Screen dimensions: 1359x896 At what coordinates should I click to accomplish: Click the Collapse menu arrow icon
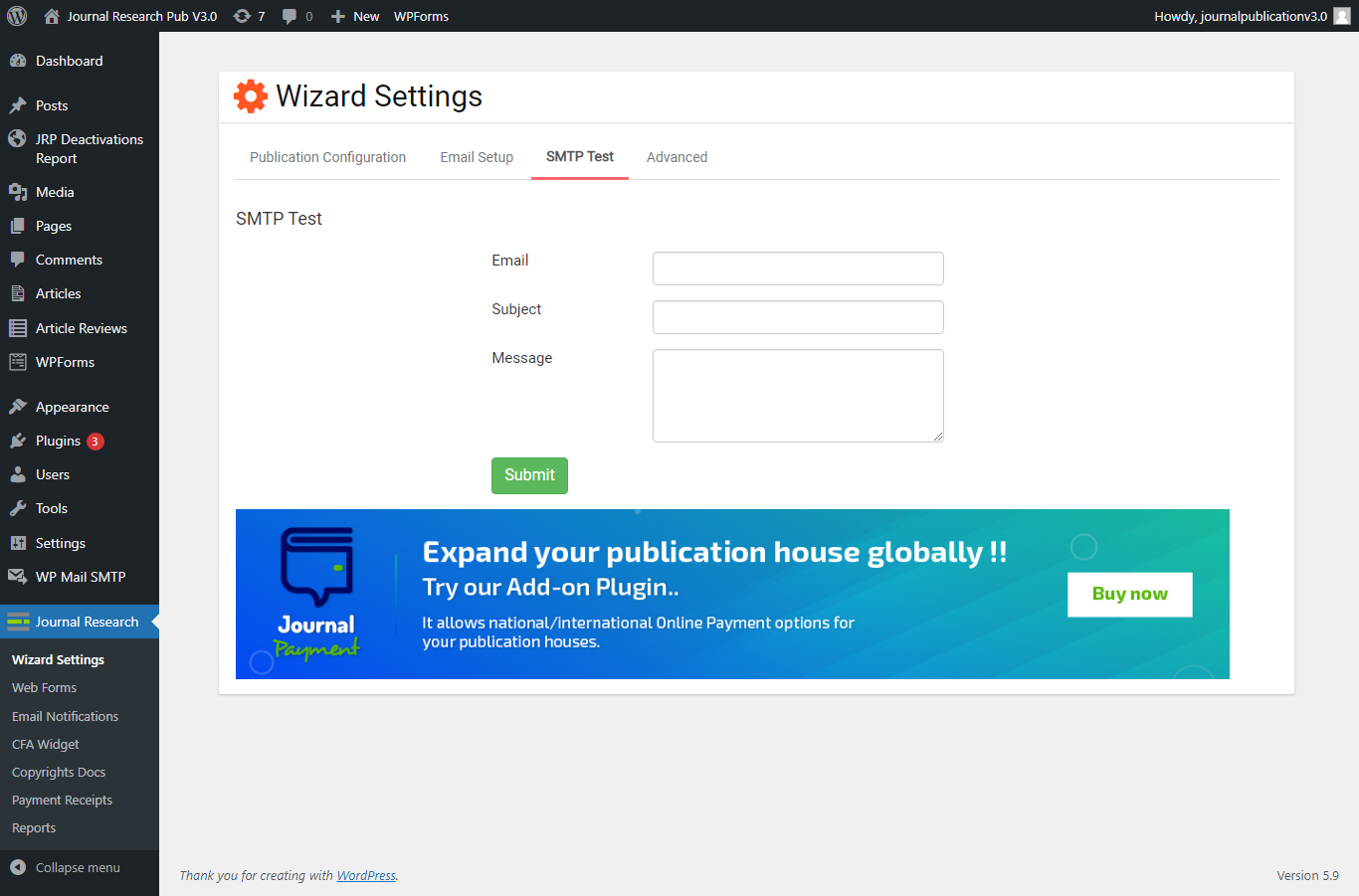(x=18, y=867)
